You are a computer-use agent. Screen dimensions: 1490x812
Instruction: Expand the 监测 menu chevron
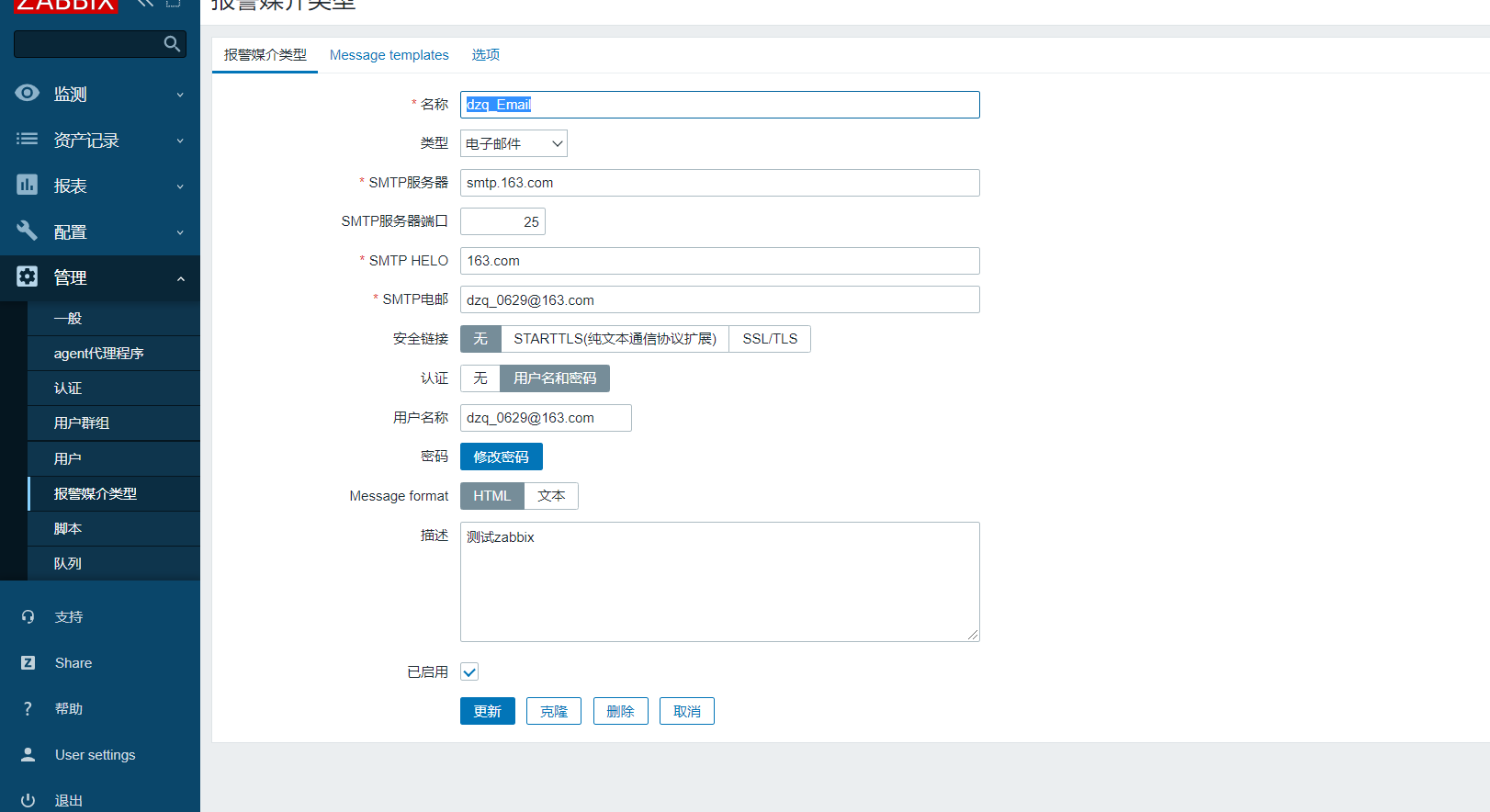coord(180,95)
